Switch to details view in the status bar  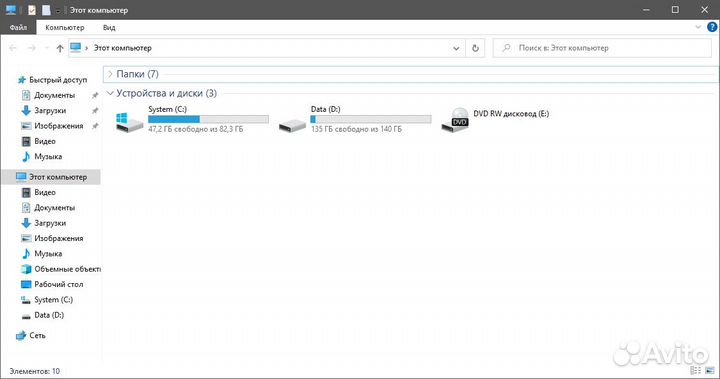(x=695, y=370)
